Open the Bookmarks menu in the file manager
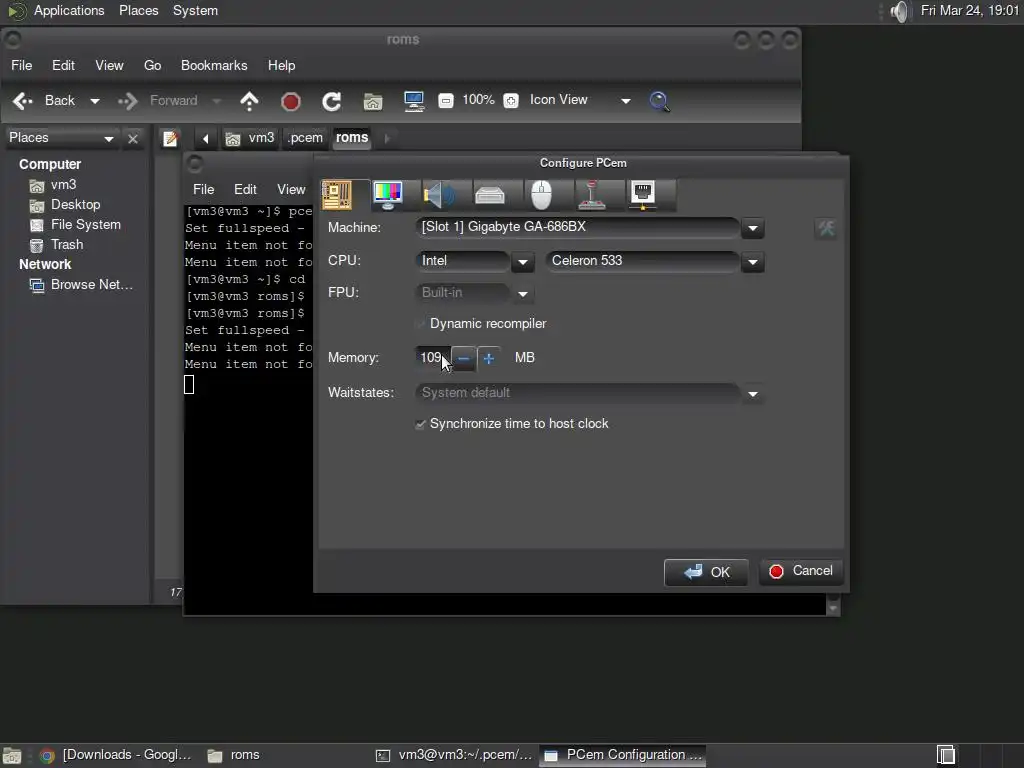The width and height of the screenshot is (1024, 768). tap(214, 65)
